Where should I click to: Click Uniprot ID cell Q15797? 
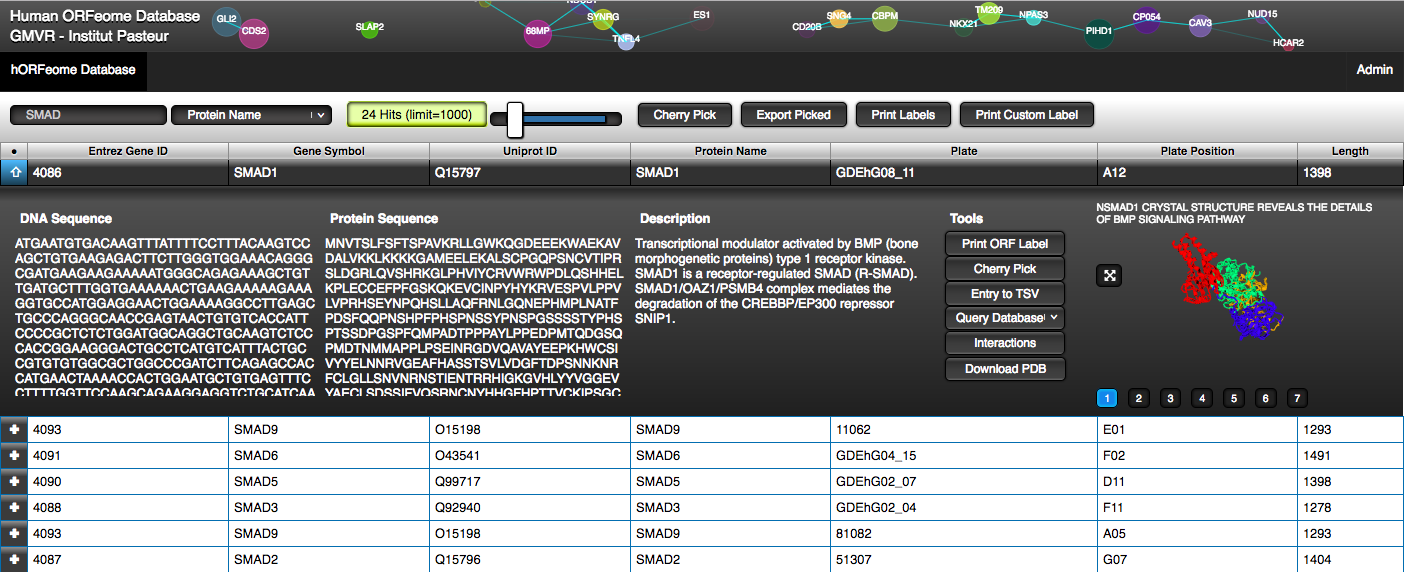[x=530, y=172]
